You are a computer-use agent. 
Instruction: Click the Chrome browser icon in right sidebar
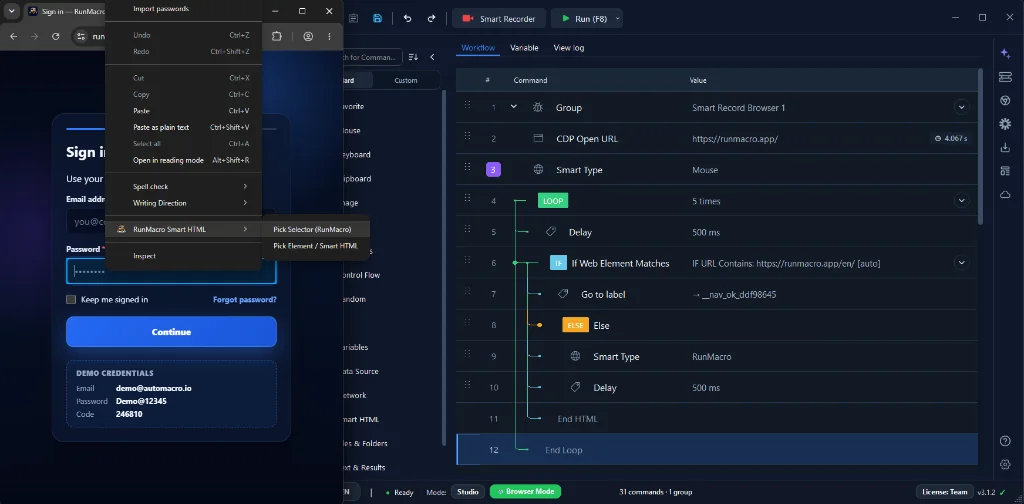1005,101
